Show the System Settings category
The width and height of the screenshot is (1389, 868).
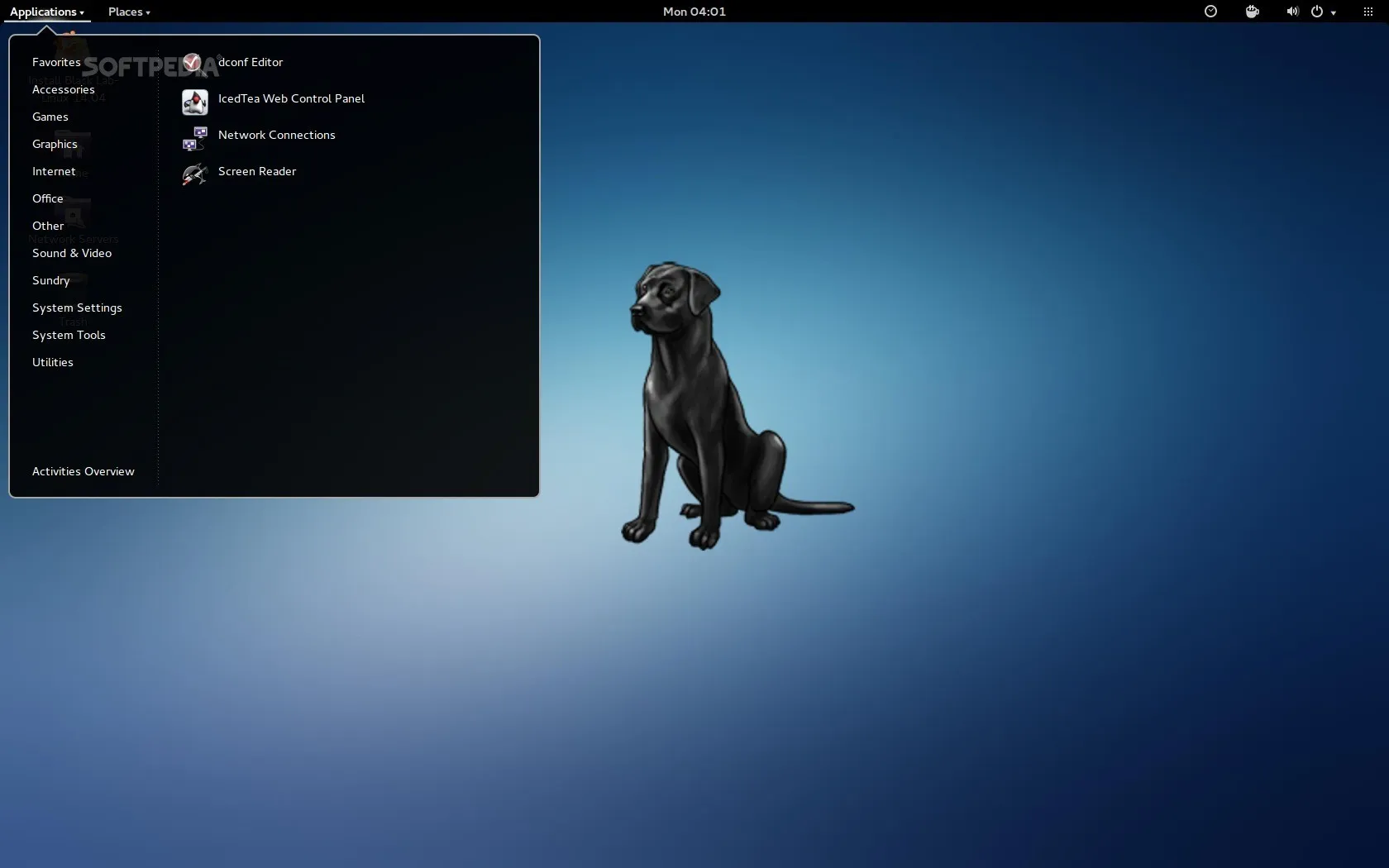pyautogui.click(x=77, y=308)
